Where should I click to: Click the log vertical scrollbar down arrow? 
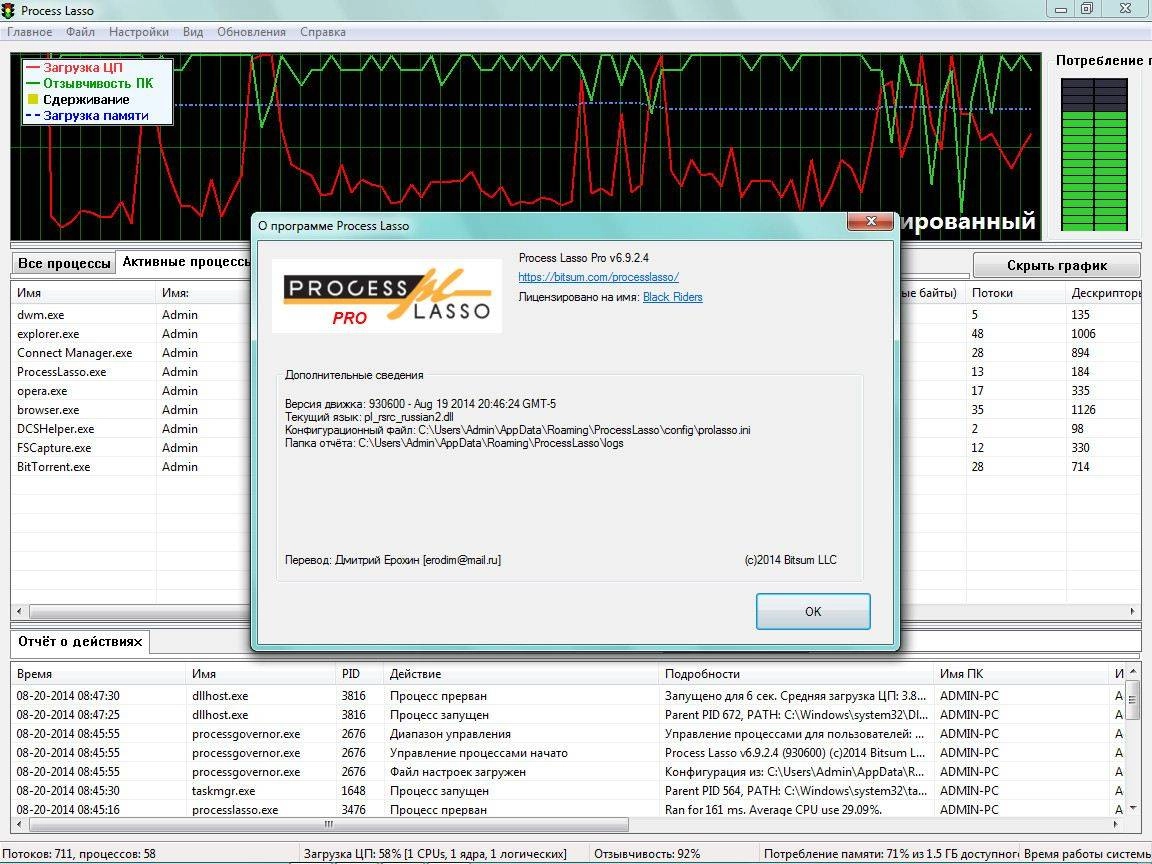tap(1132, 808)
